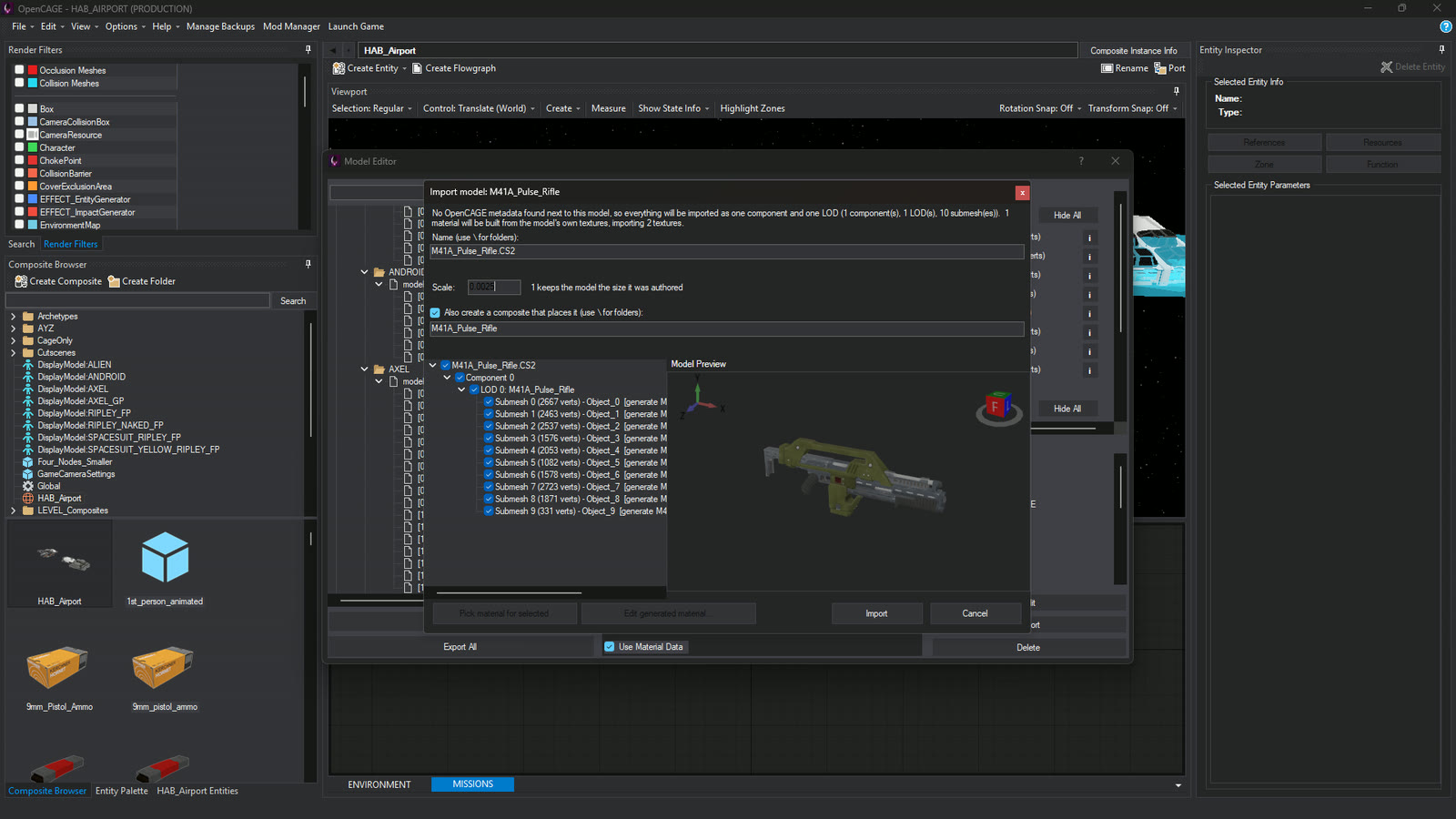1456x819 pixels.
Task: Click the Delete Entity icon
Action: click(x=1386, y=66)
